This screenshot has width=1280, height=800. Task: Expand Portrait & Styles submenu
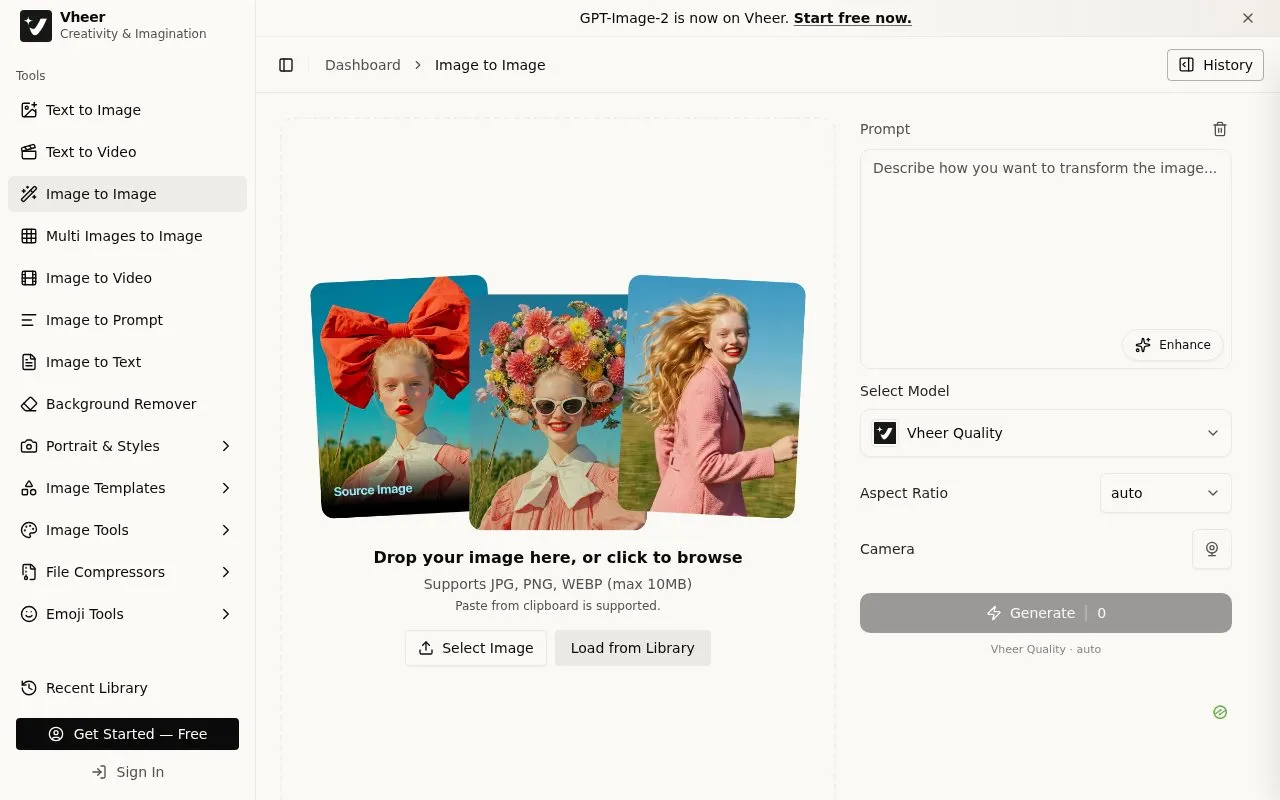(127, 446)
